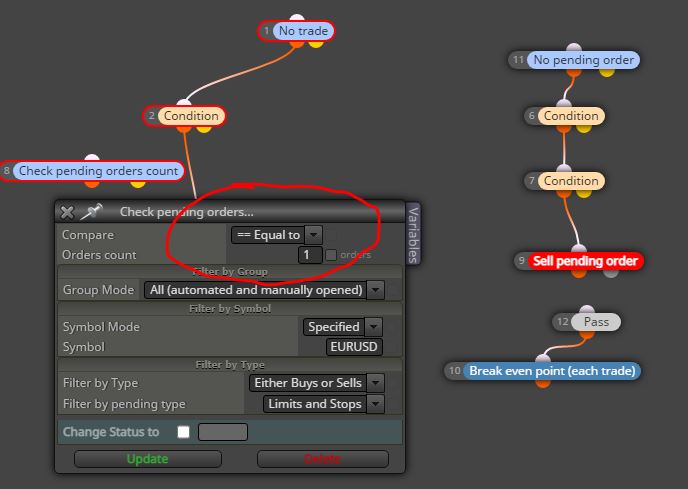Edit the Orders count value field
688x489 pixels.
(310, 255)
